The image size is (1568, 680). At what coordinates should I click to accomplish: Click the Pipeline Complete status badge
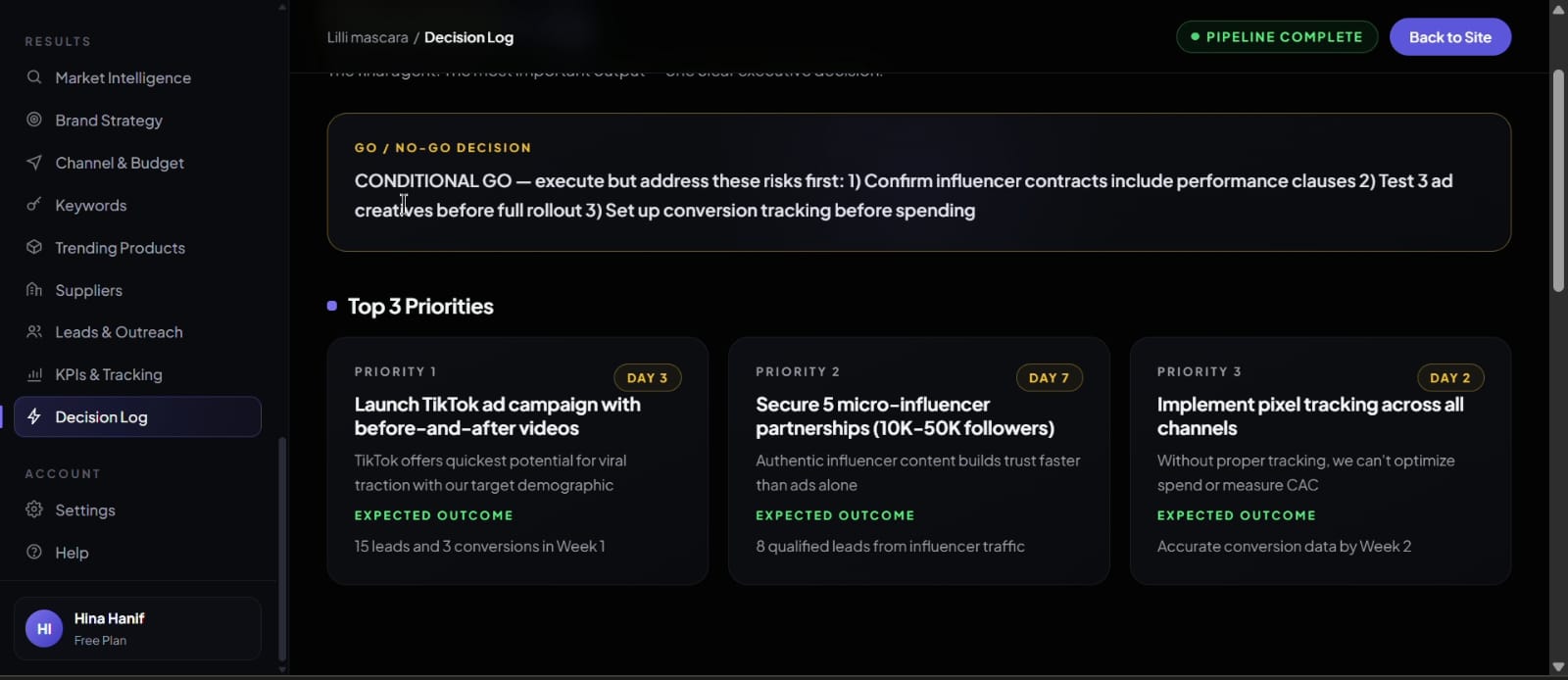1277,37
